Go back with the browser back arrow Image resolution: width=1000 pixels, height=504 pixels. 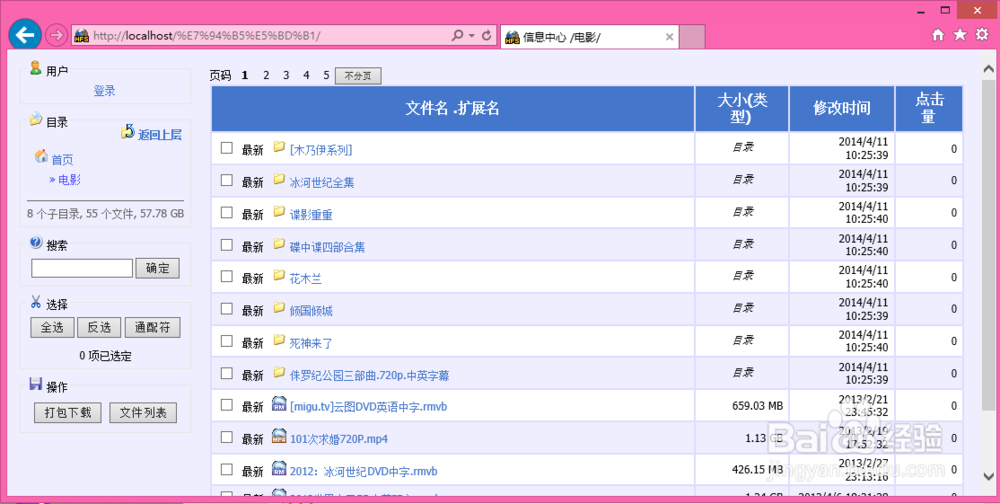coord(25,35)
